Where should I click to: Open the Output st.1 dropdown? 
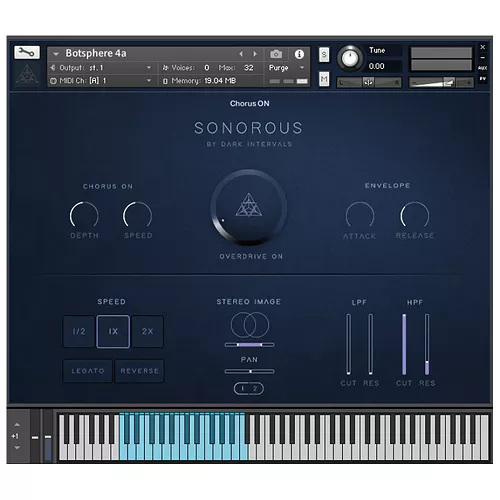click(101, 68)
